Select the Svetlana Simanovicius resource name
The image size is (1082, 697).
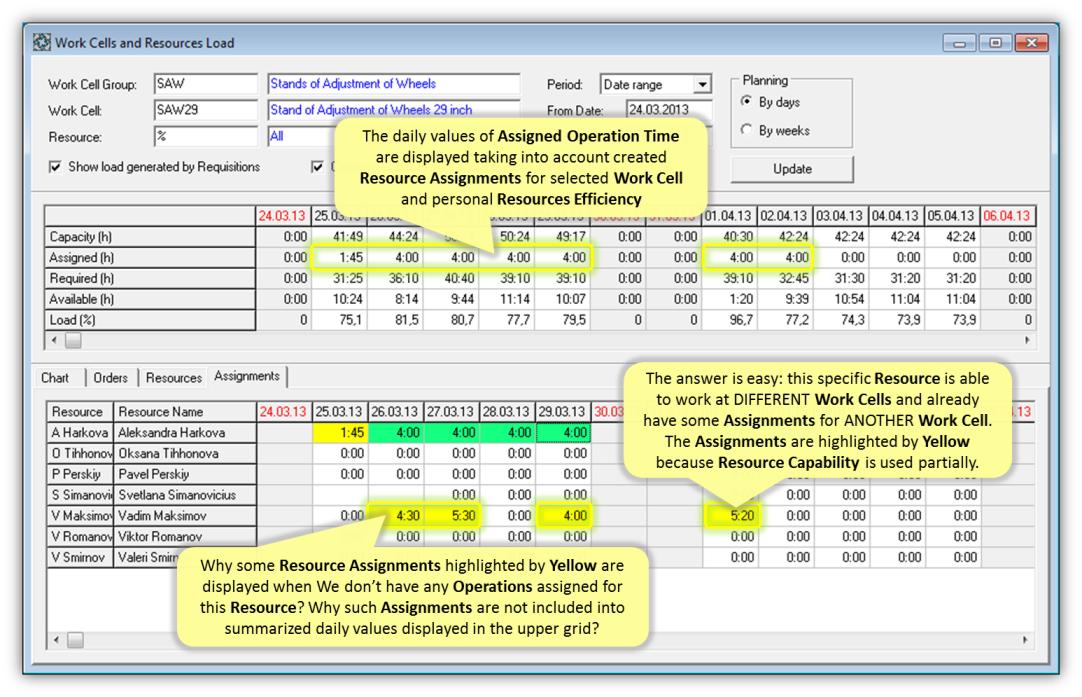tap(185, 495)
